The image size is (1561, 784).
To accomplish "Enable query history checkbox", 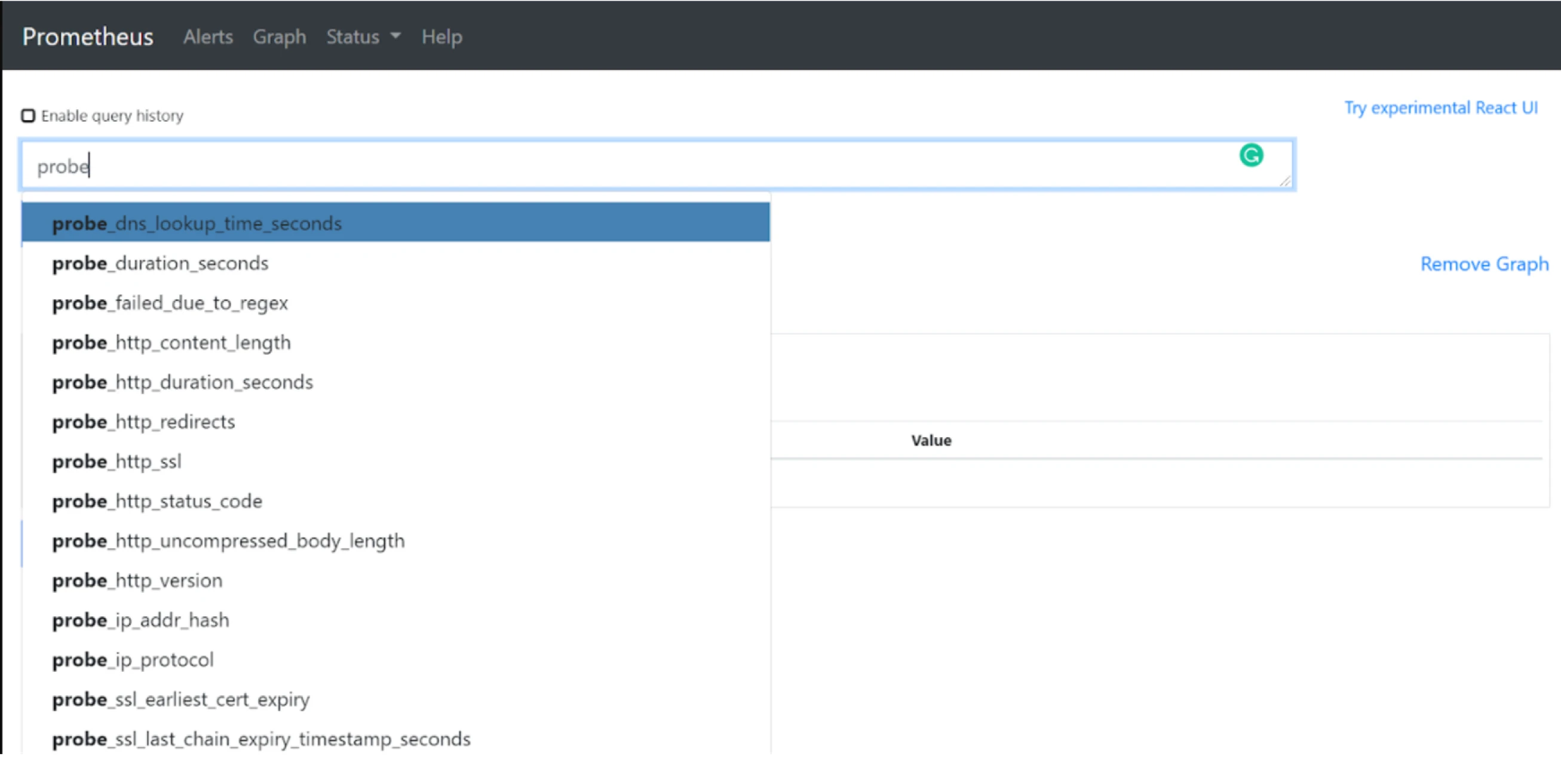I will click(x=28, y=116).
